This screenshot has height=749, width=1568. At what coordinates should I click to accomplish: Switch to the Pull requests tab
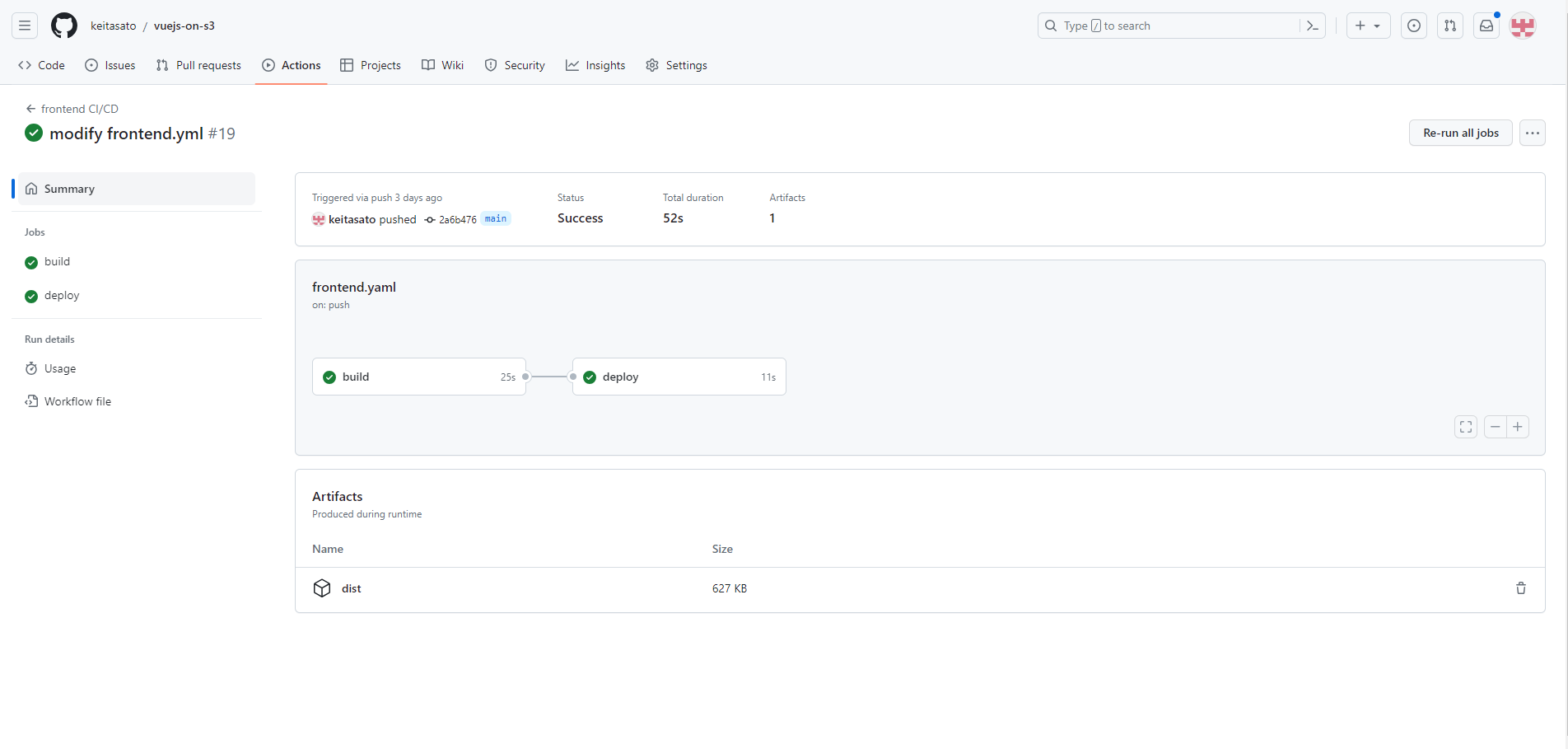198,65
